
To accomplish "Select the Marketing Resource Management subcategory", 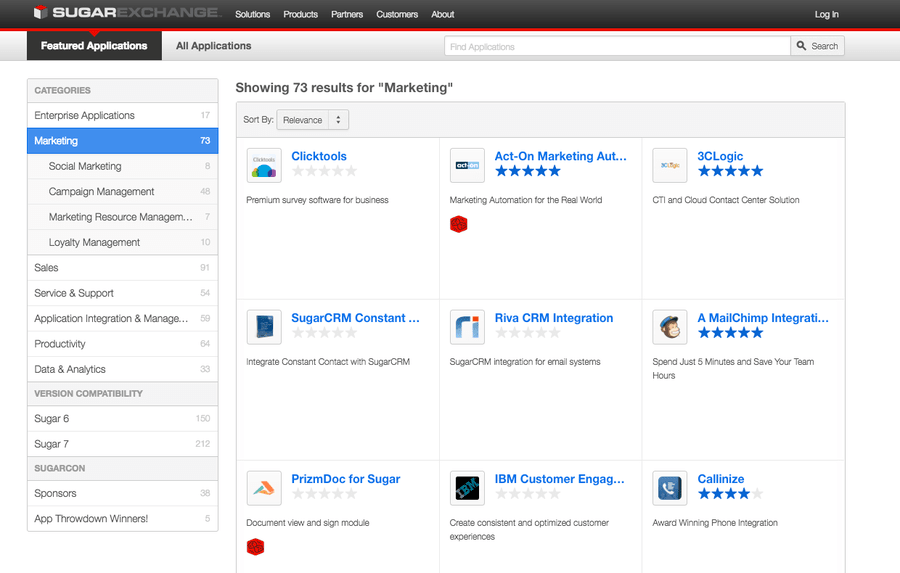I will coord(123,217).
